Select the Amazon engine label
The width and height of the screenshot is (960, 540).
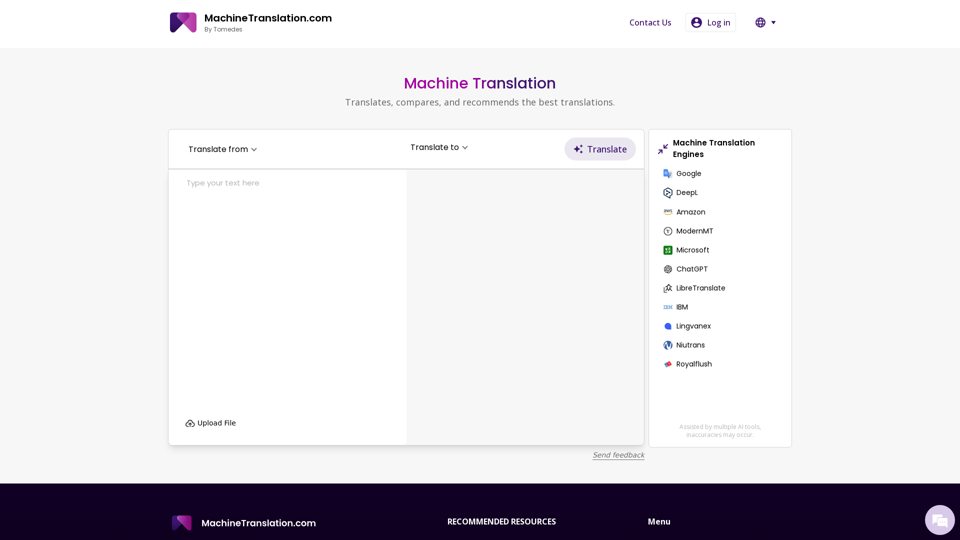(x=691, y=212)
